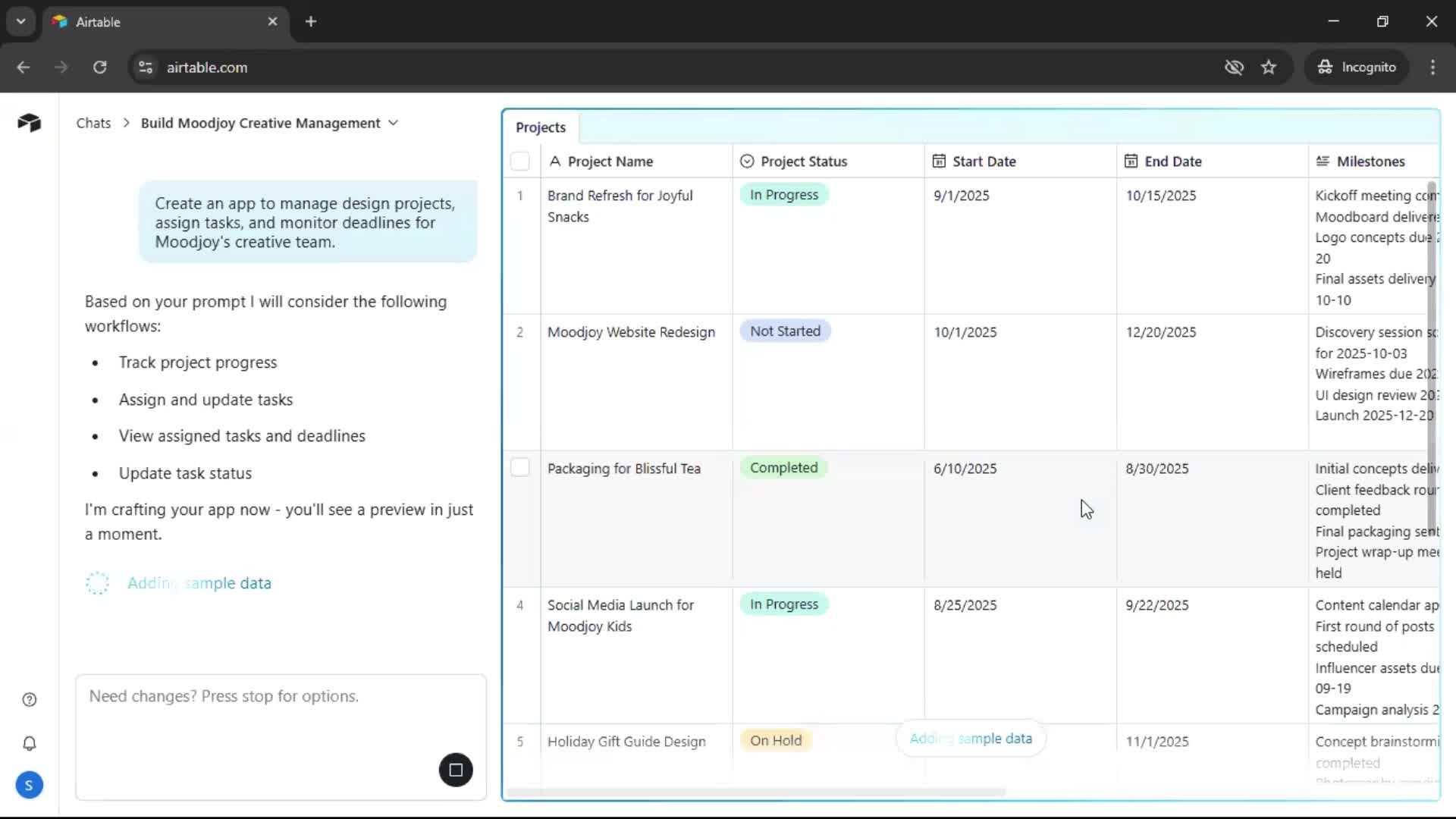Click the browser forward arrow
The height and width of the screenshot is (819, 1456).
61,67
